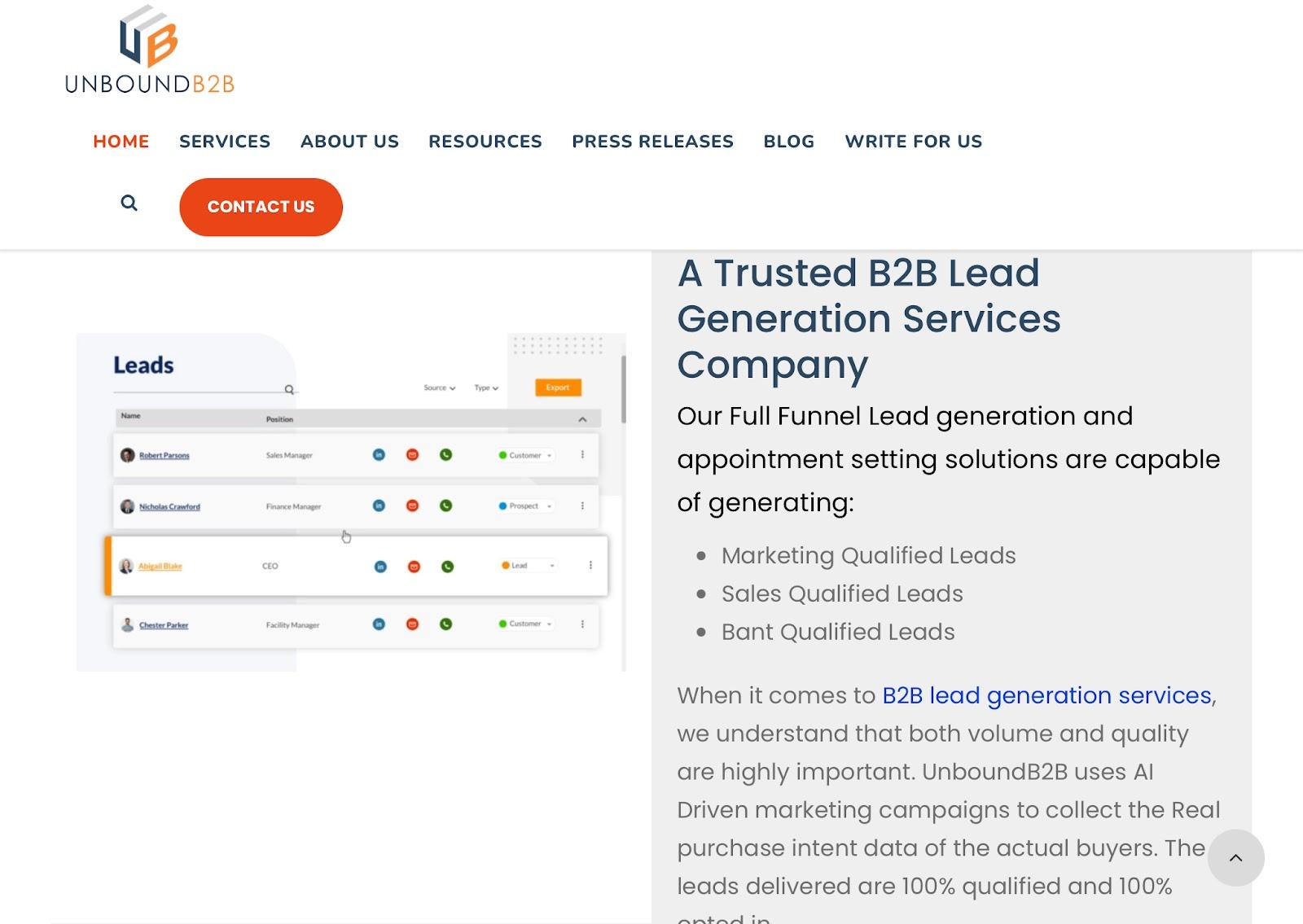The image size is (1303, 924).
Task: Click email icon in Abigail Blake row
Action: tap(414, 566)
